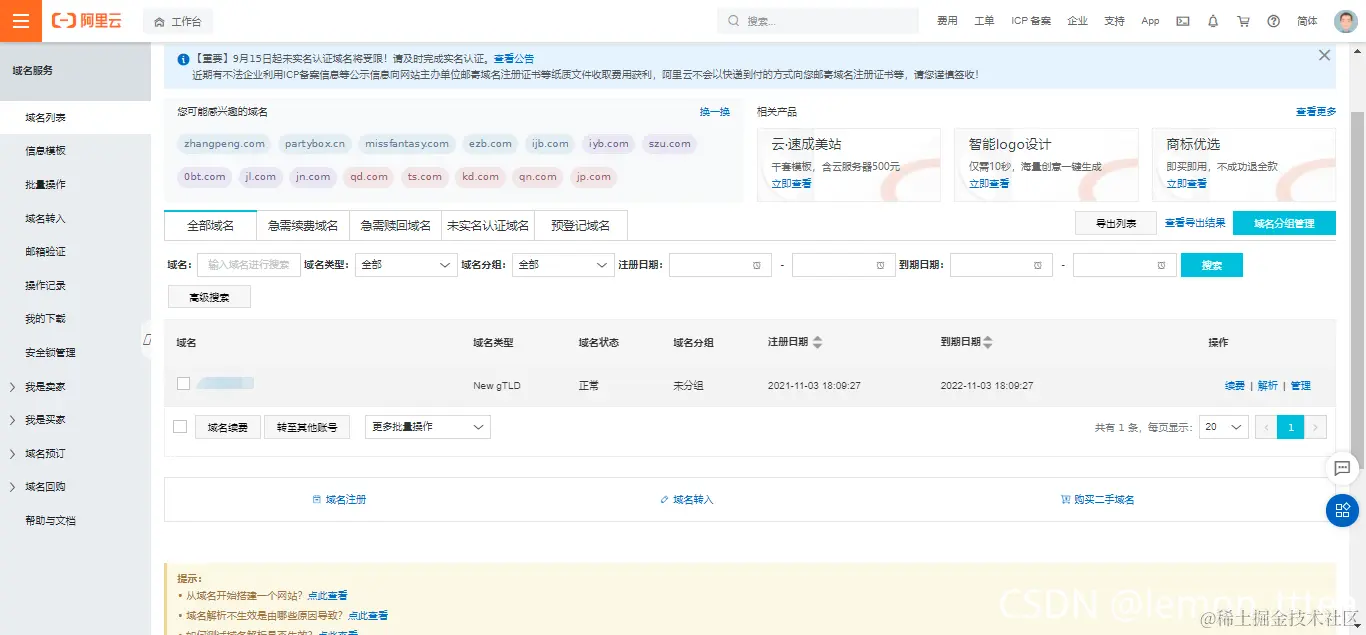The width and height of the screenshot is (1366, 635).
Task: Pick expiration start date field
Action: (1001, 265)
